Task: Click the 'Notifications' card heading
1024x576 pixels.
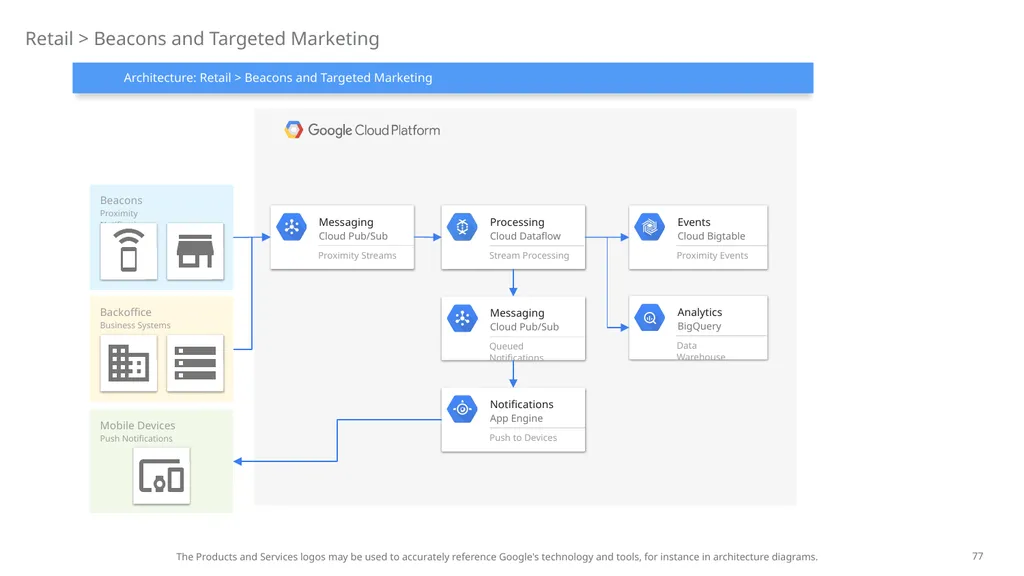Action: click(521, 404)
